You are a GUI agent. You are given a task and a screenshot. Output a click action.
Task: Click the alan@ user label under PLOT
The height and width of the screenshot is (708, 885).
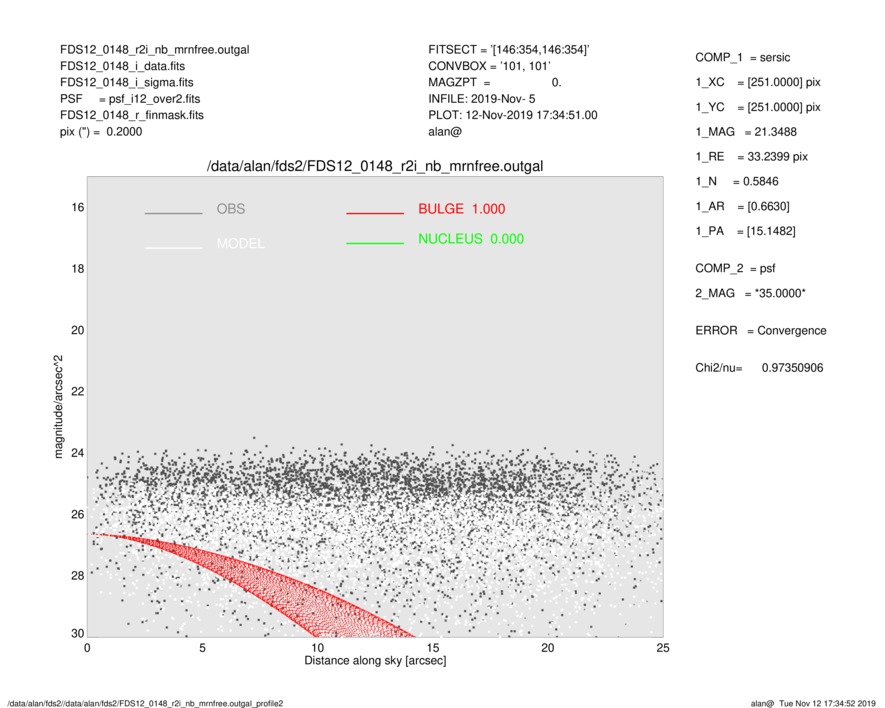pos(445,132)
